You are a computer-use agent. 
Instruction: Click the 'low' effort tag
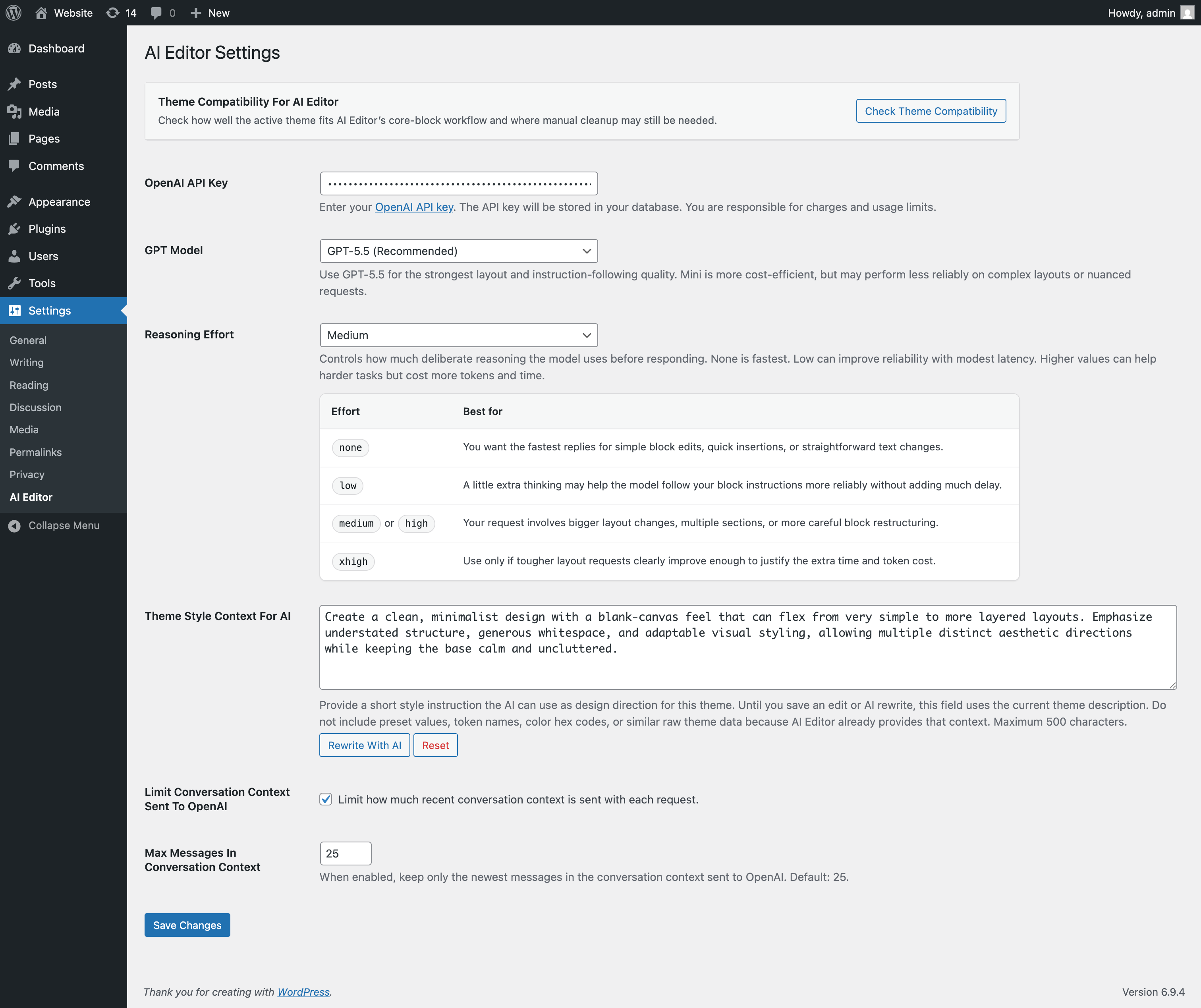coord(348,486)
